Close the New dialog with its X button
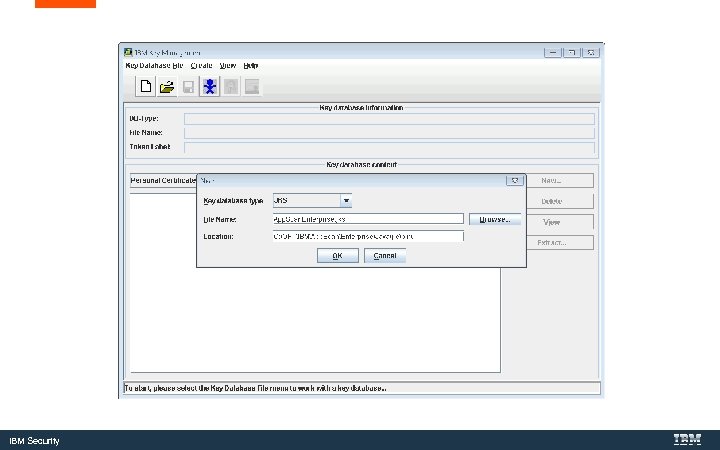720x450 pixels. [x=515, y=180]
